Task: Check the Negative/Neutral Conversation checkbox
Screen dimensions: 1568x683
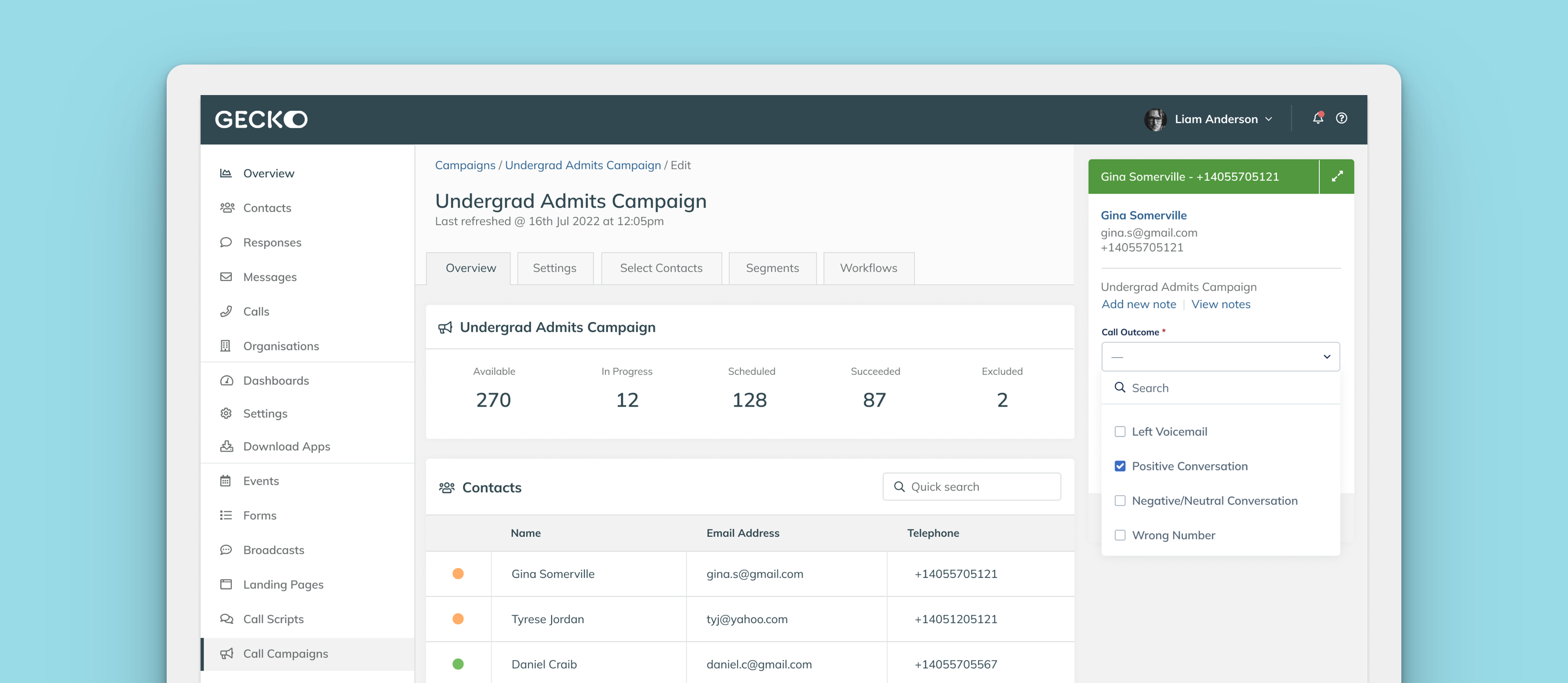Action: click(x=1120, y=501)
